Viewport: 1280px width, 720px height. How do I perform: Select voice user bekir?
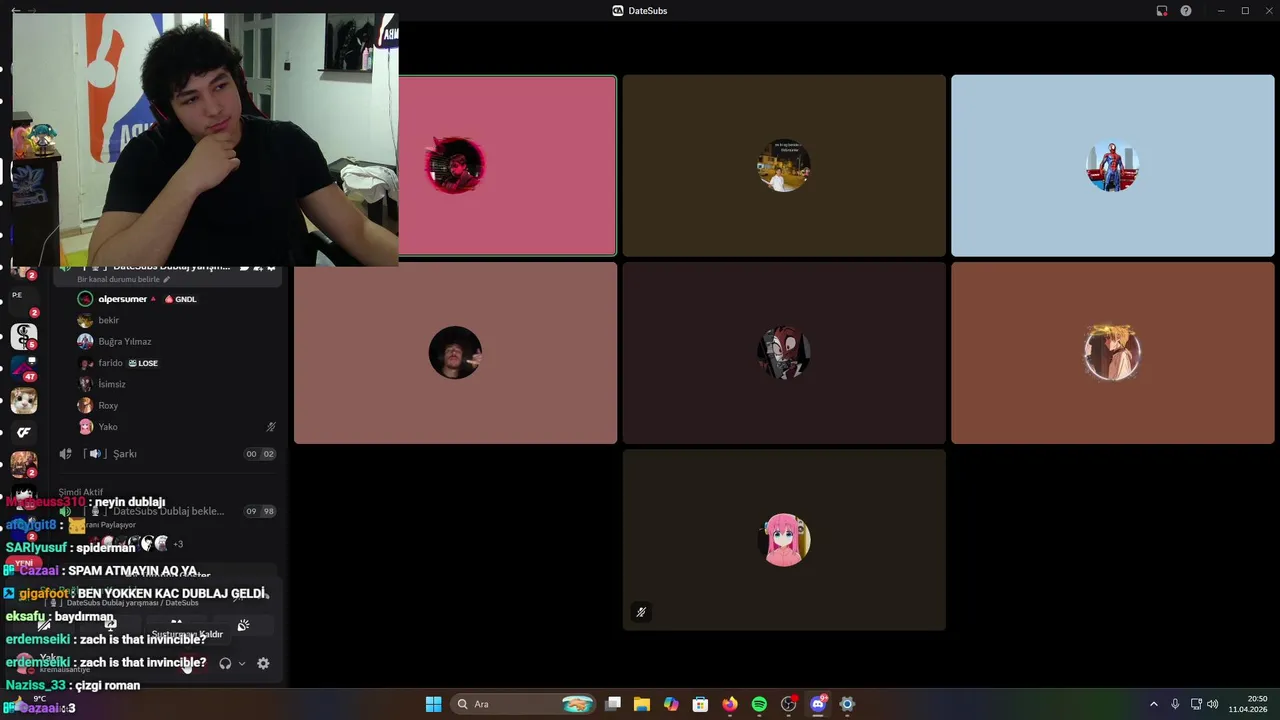(108, 320)
